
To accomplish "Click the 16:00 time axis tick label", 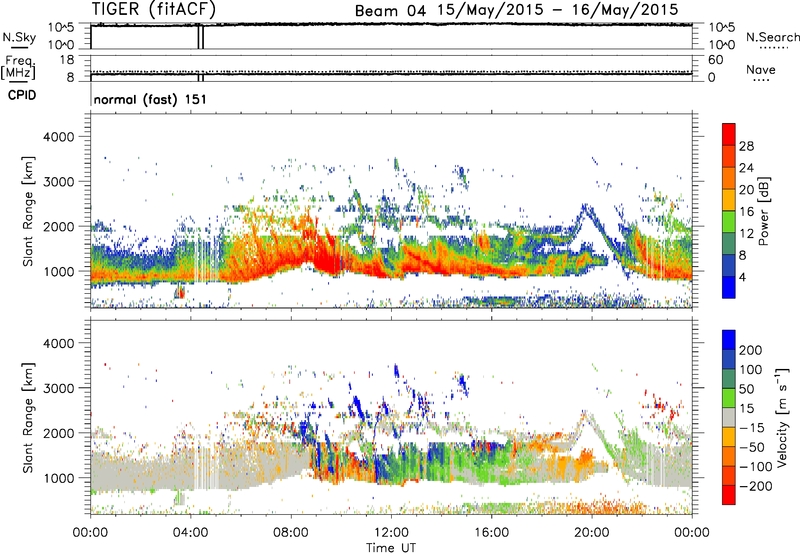I will click(x=491, y=533).
